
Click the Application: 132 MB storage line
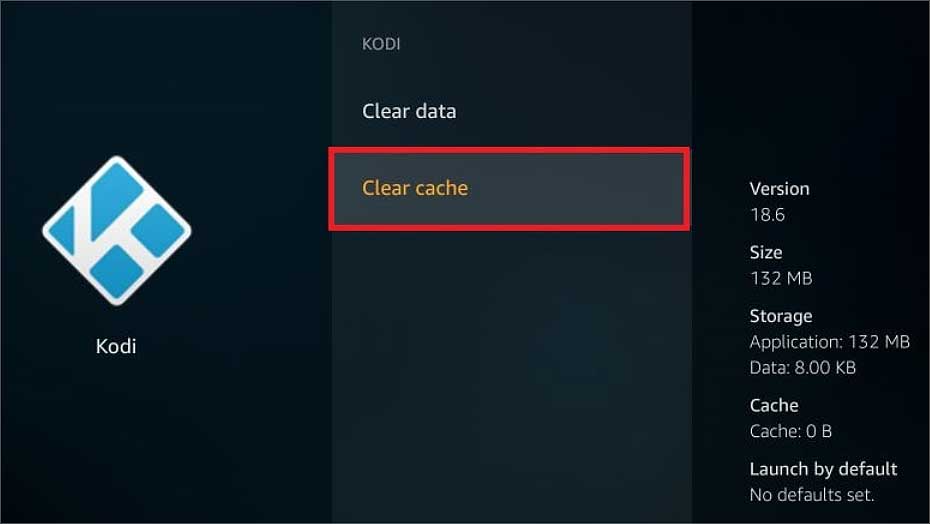[x=829, y=342]
